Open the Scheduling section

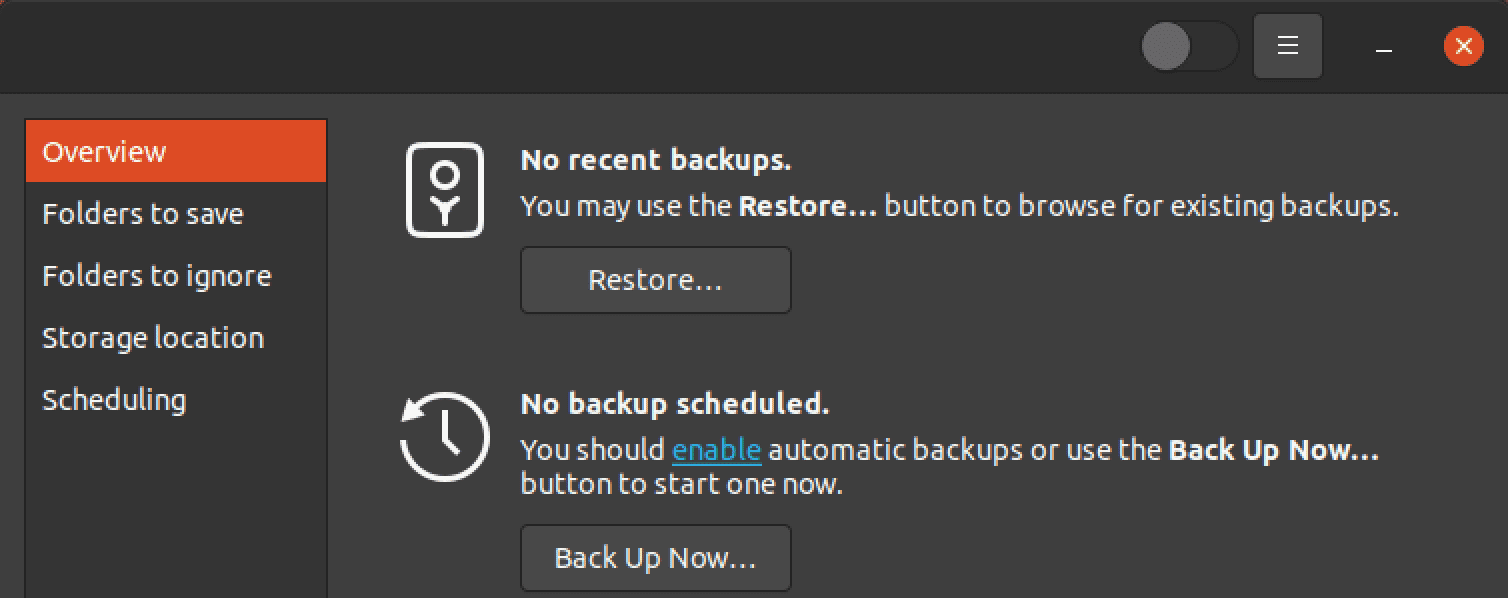114,400
